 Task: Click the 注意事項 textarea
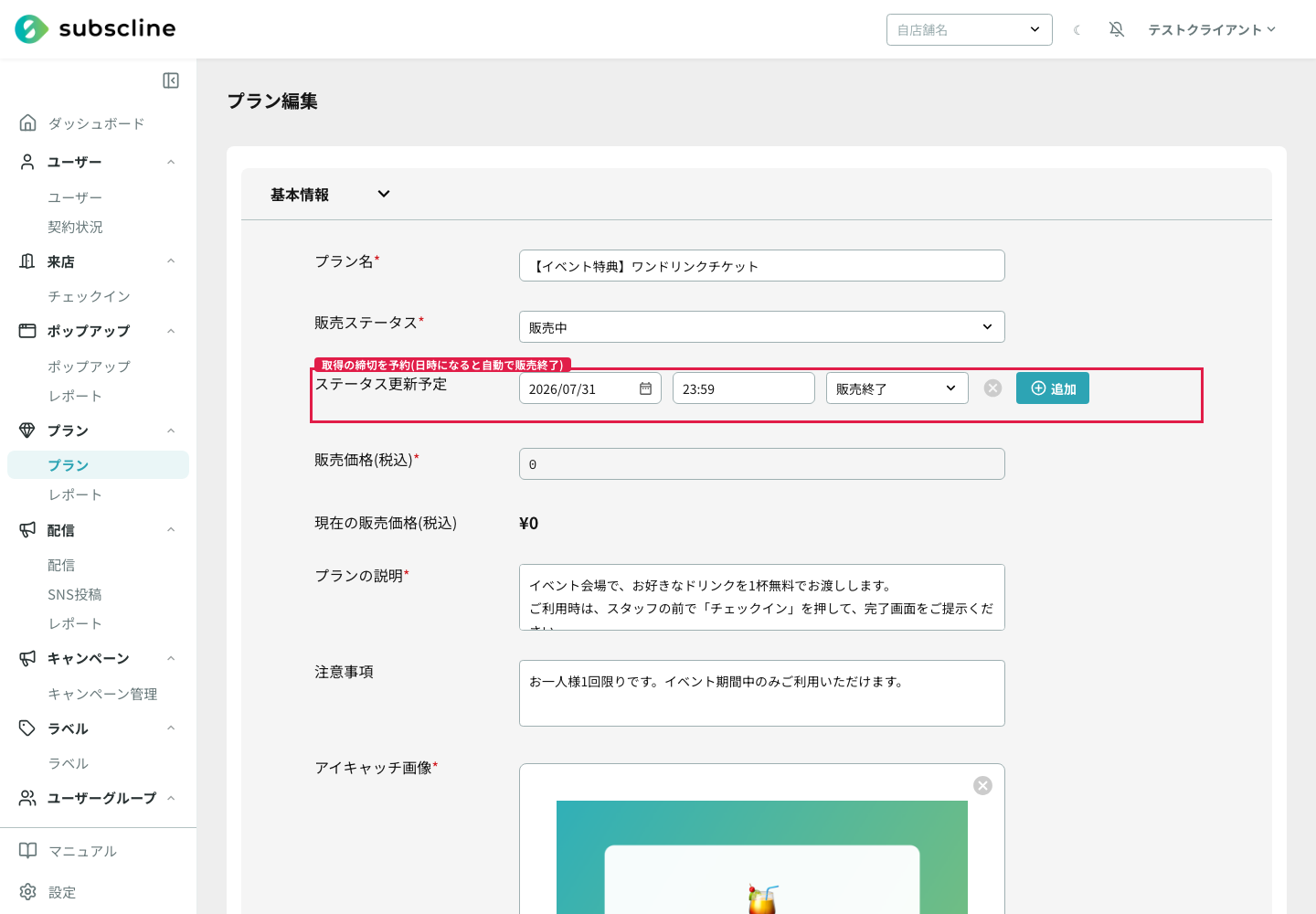(762, 693)
